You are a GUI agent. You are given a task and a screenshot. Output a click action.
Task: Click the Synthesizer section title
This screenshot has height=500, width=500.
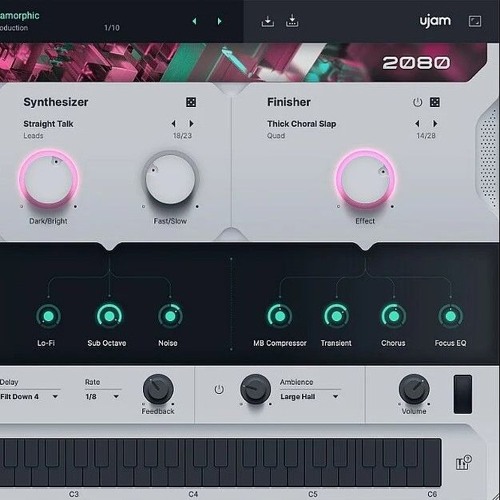click(x=56, y=102)
